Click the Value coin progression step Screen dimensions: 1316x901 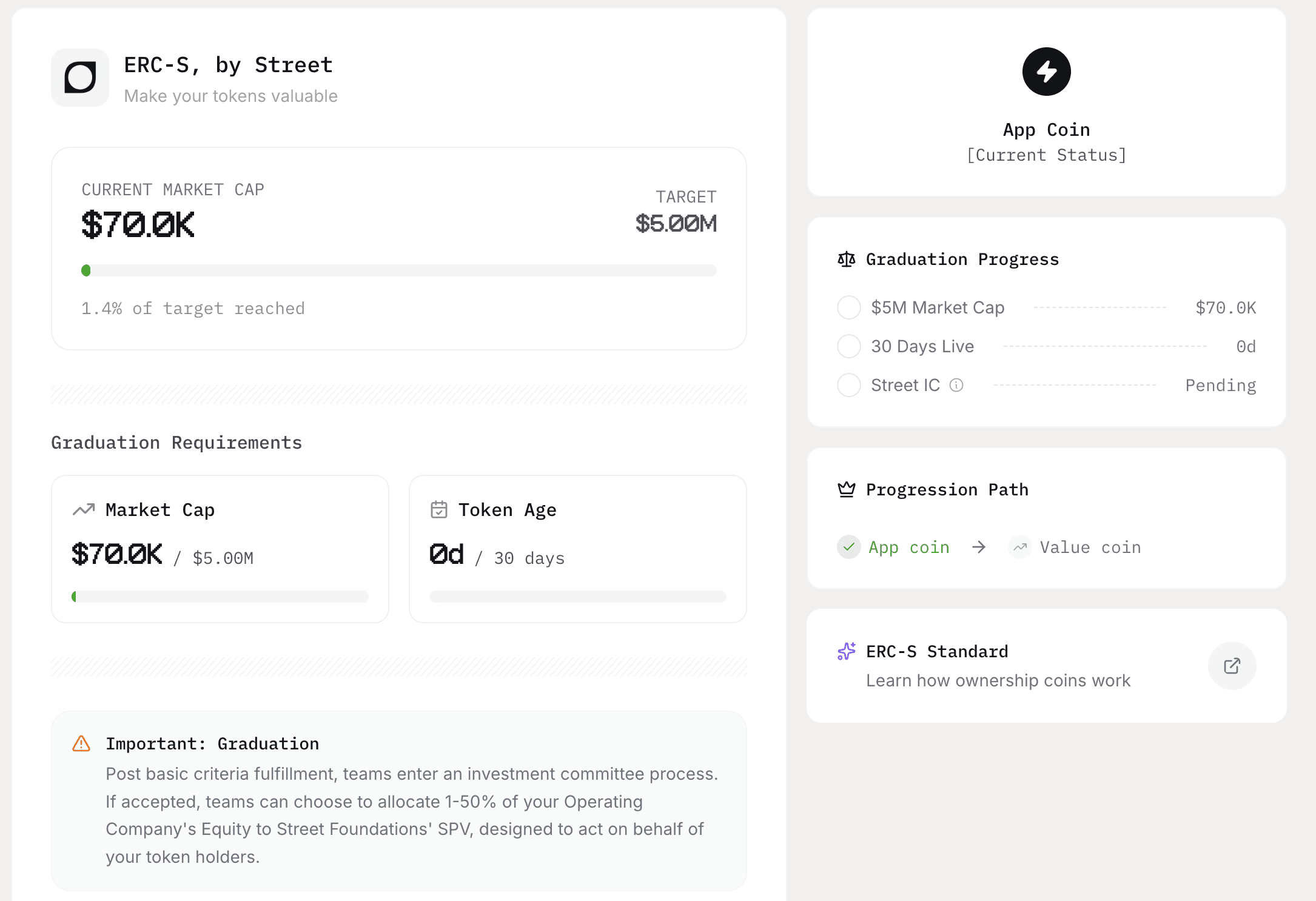coord(1090,548)
